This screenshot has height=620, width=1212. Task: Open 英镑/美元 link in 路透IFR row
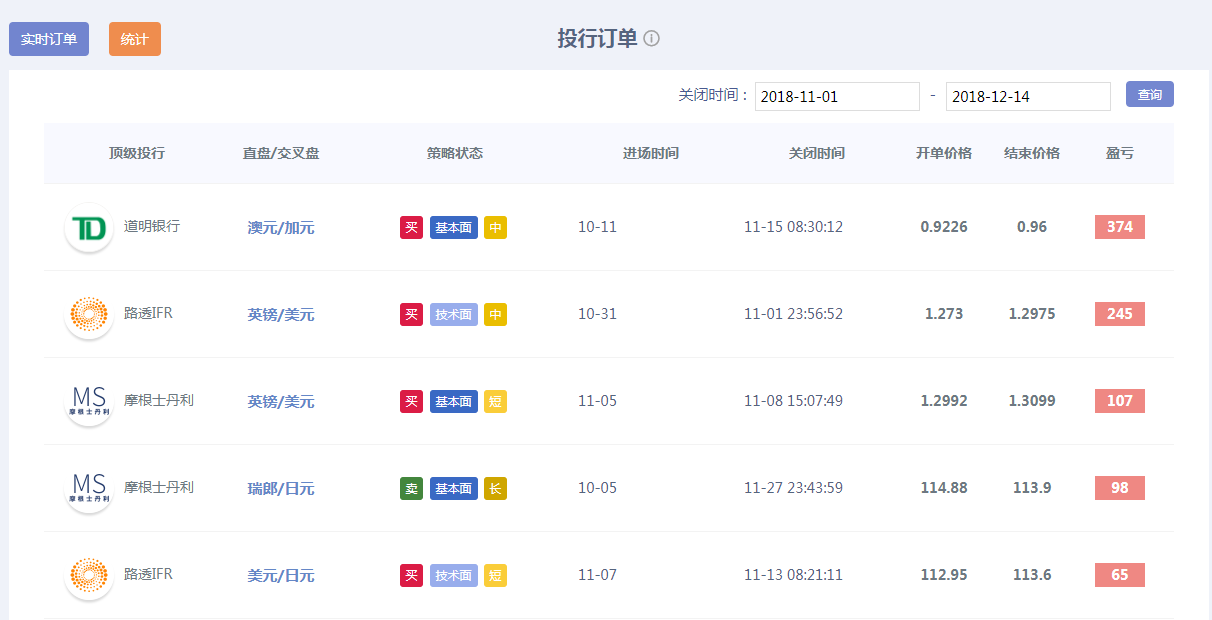coord(281,314)
